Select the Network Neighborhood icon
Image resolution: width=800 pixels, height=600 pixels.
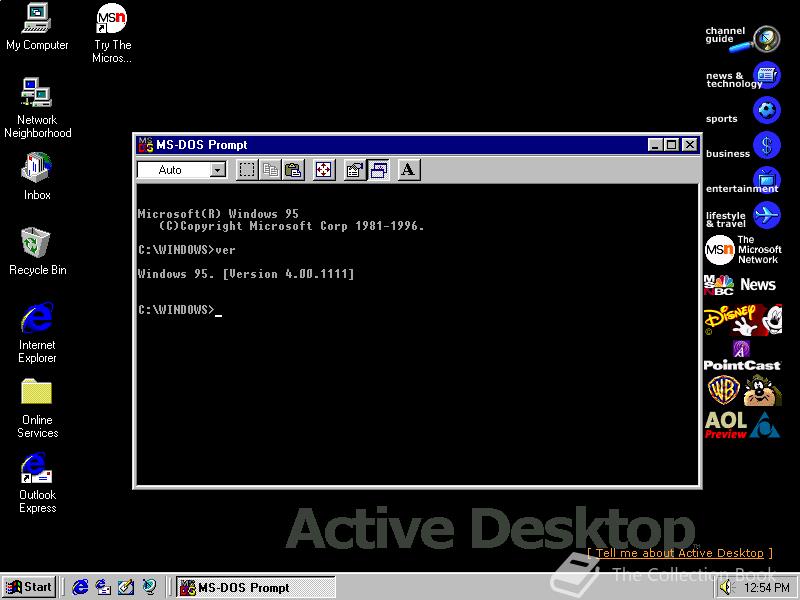[37, 108]
